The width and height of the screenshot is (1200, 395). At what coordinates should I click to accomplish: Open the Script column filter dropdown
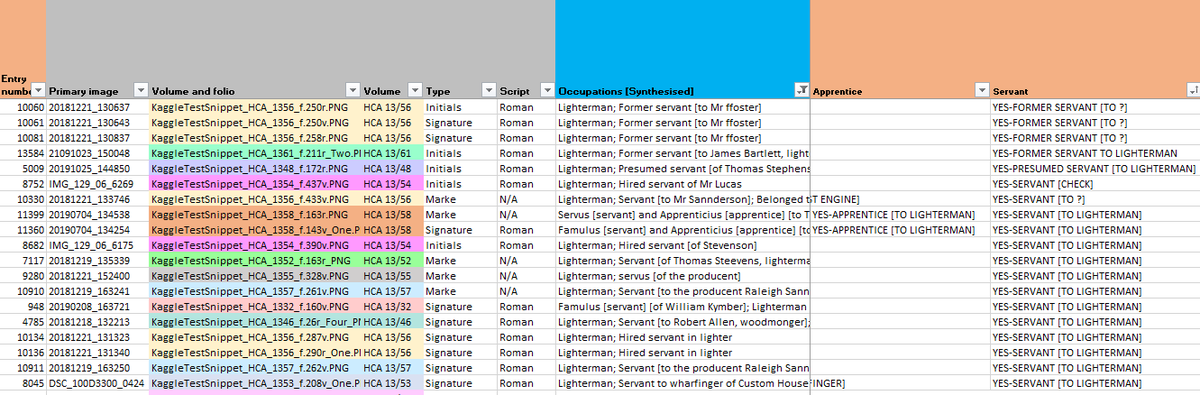(x=546, y=90)
